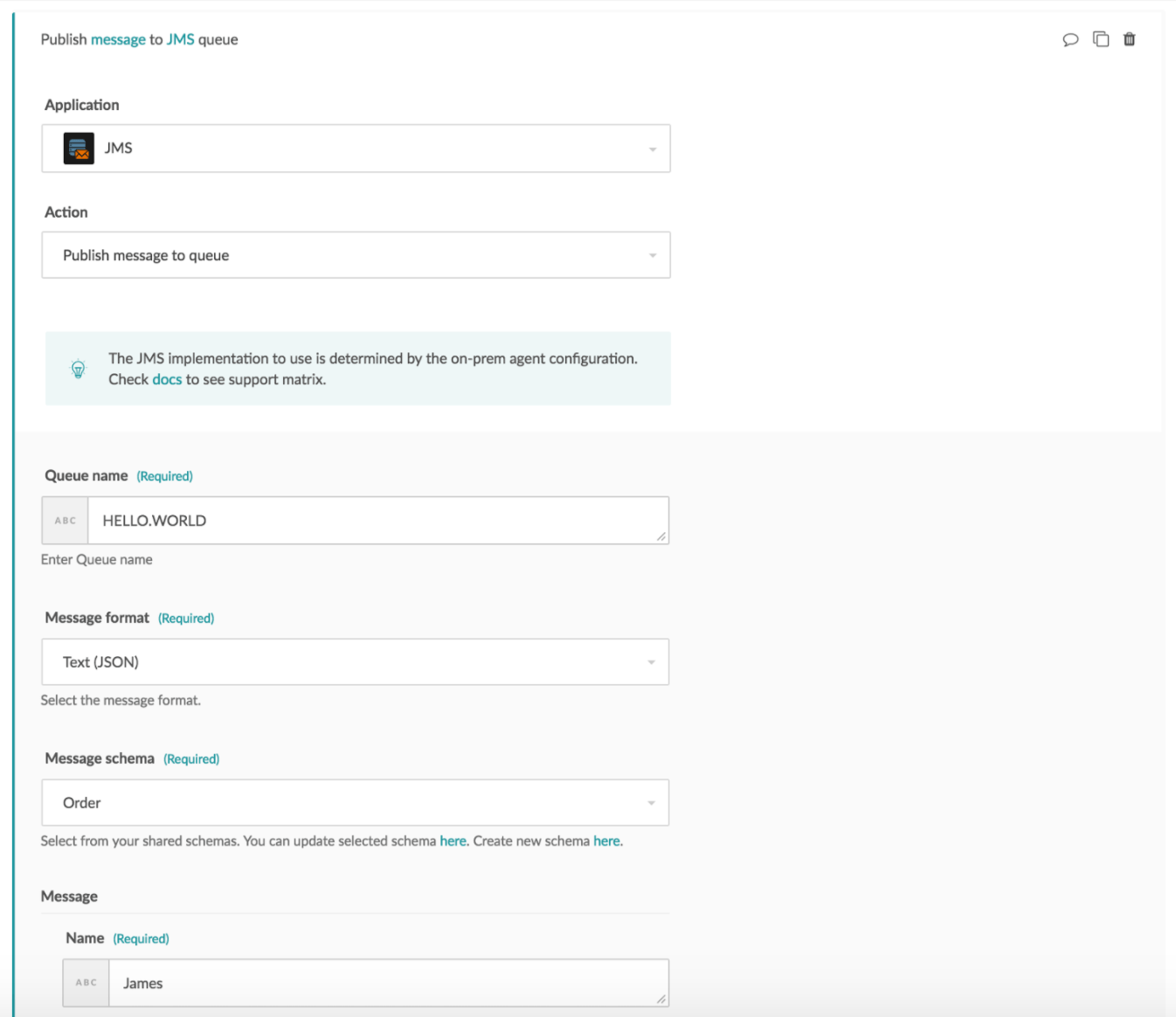
Task: Click 'here' link to update selected schema
Action: point(453,841)
